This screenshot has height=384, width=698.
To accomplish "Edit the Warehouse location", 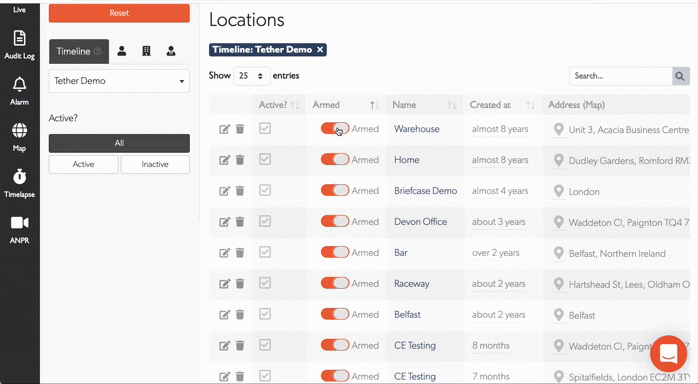I will tap(224, 129).
